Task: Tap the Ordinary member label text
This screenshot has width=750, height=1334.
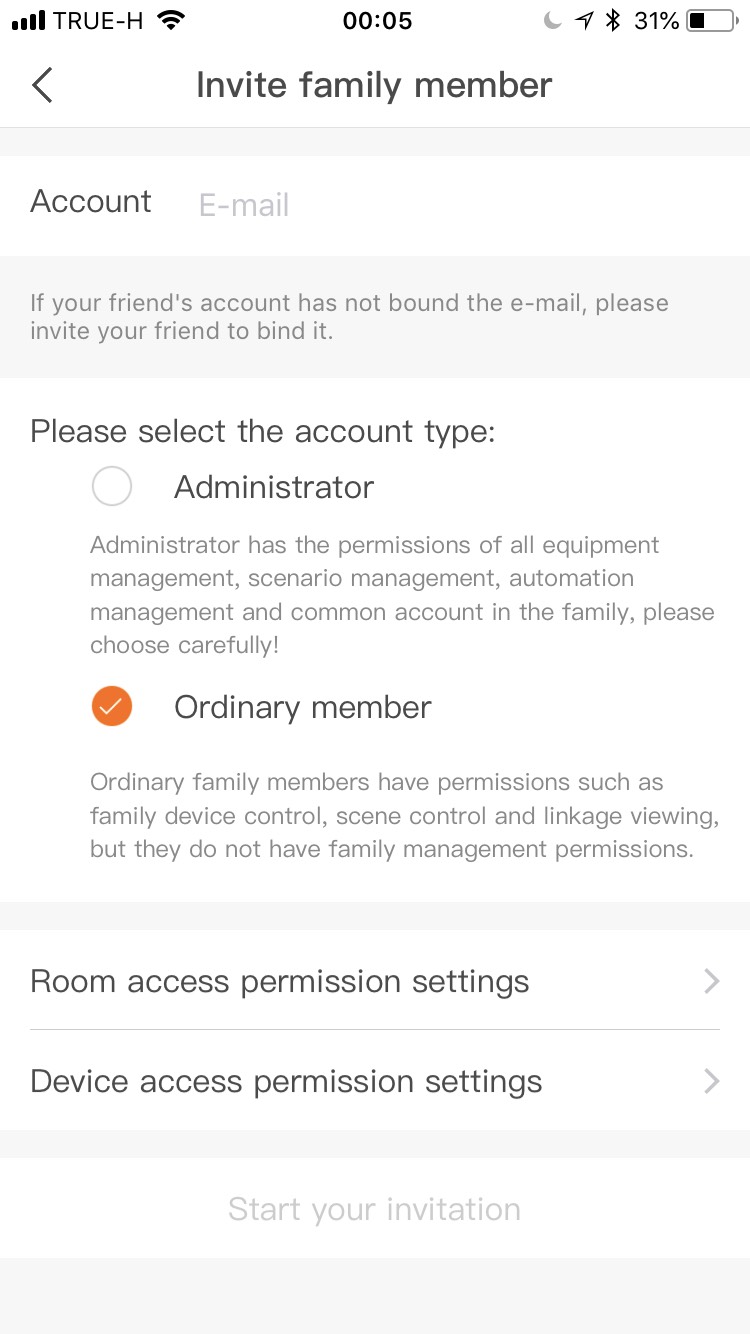Action: pyautogui.click(x=302, y=707)
